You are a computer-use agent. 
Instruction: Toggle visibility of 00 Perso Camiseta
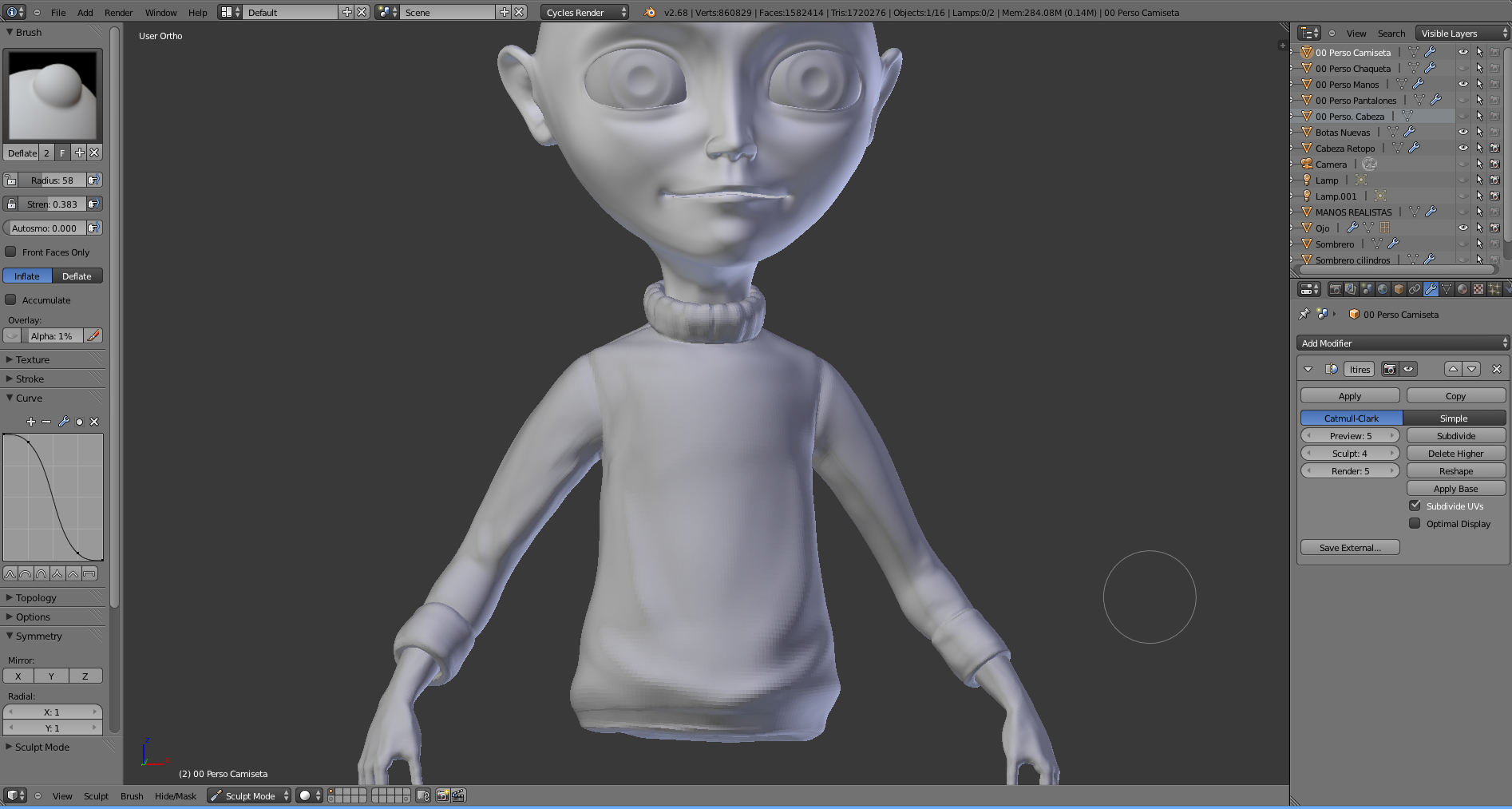[1463, 52]
